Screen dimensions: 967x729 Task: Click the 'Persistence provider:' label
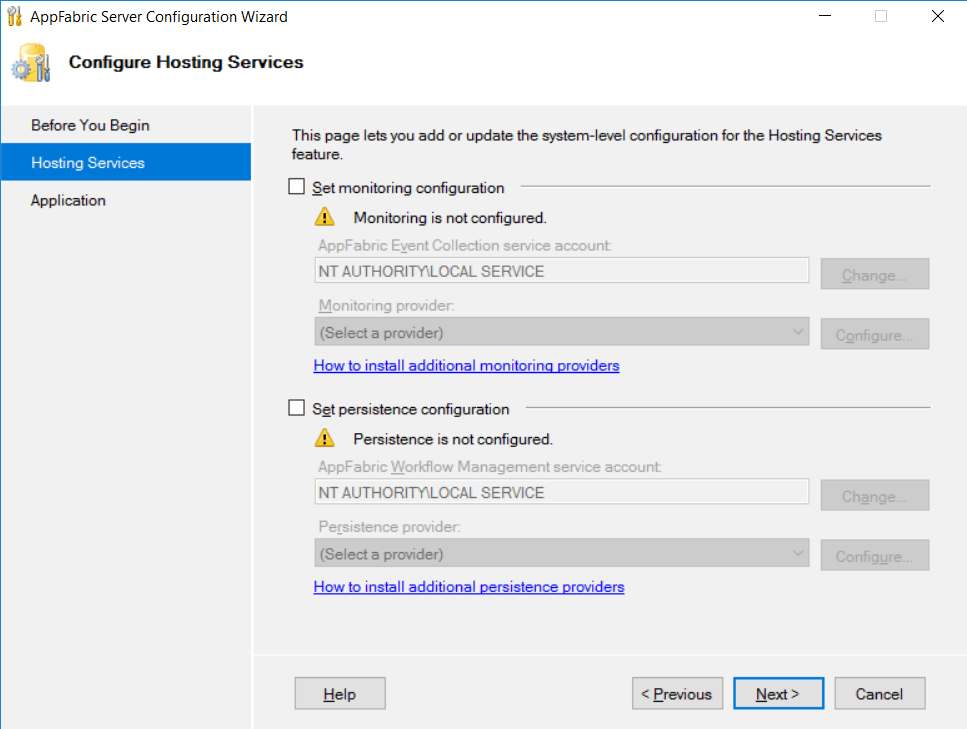click(x=389, y=527)
